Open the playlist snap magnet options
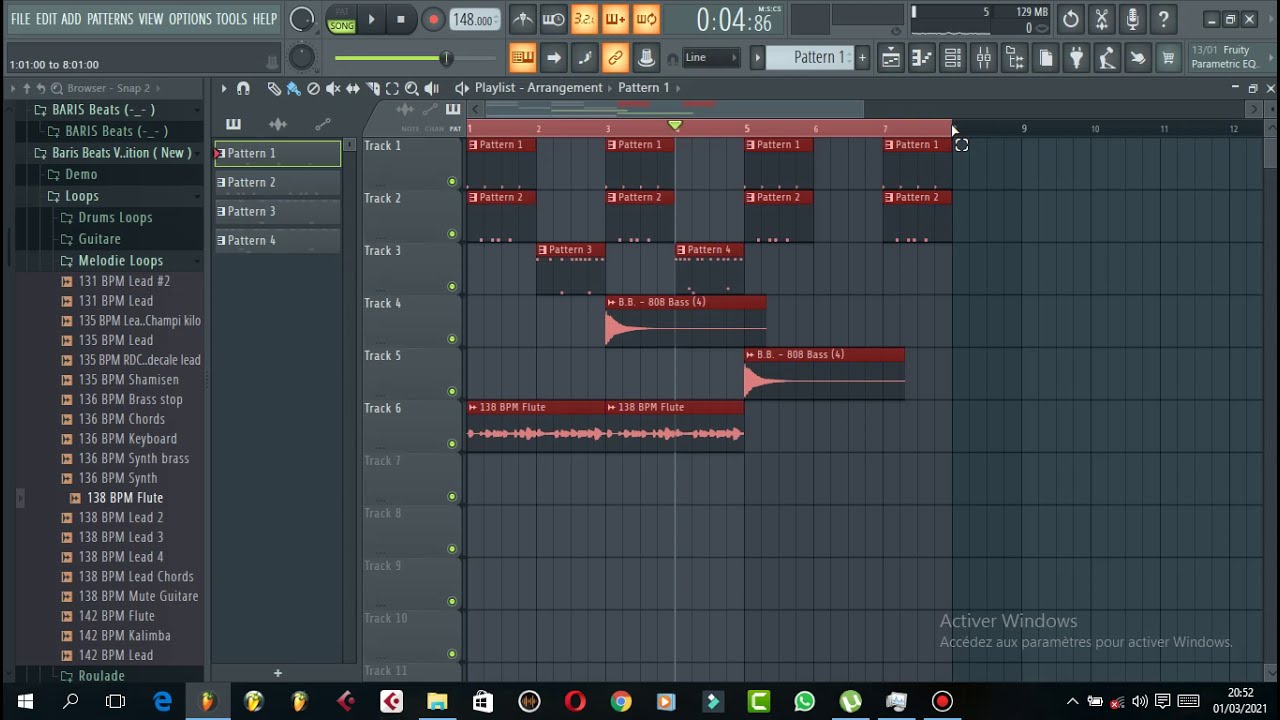Screen dimensions: 1280x720 243,88
